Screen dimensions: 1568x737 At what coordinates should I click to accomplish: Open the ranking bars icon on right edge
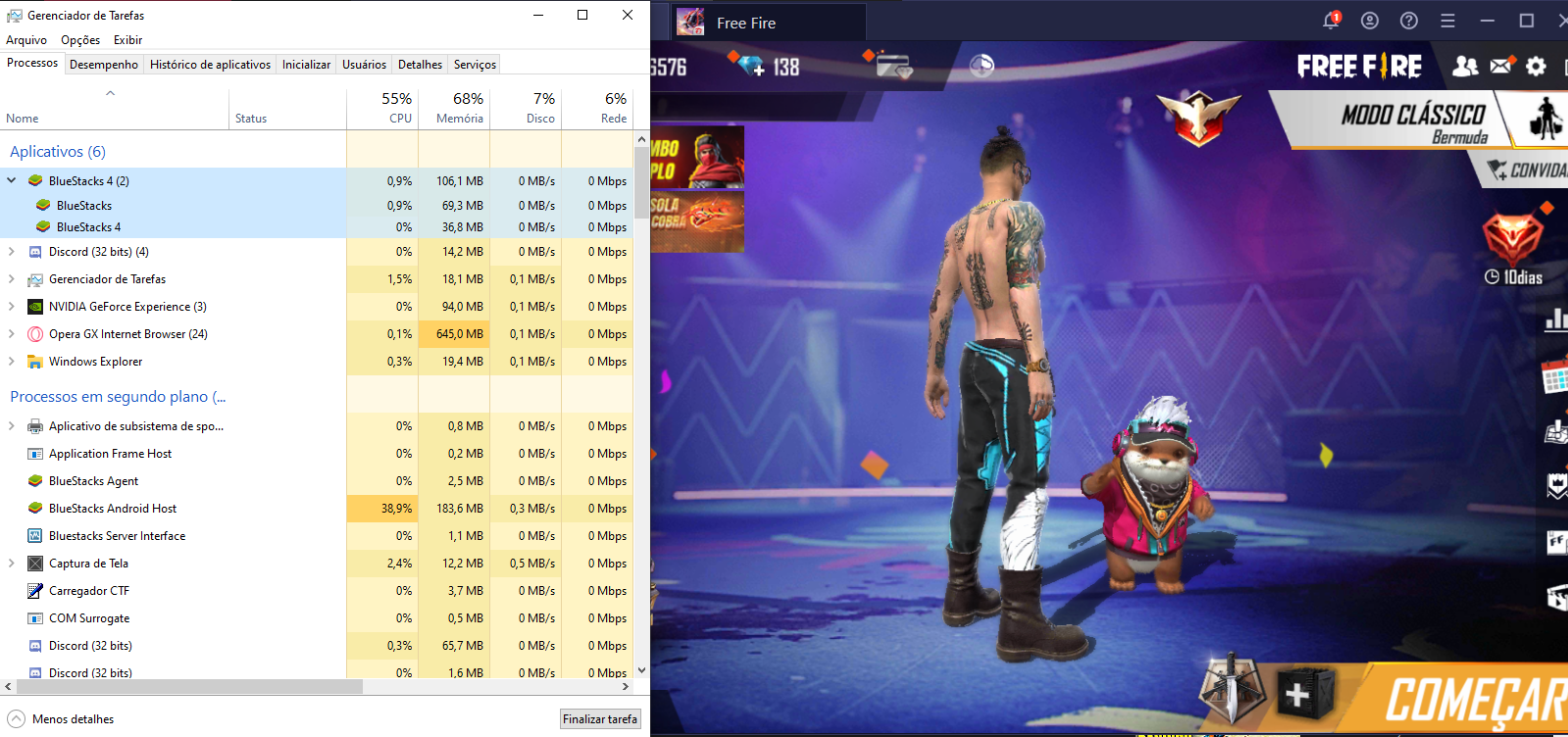(1556, 319)
